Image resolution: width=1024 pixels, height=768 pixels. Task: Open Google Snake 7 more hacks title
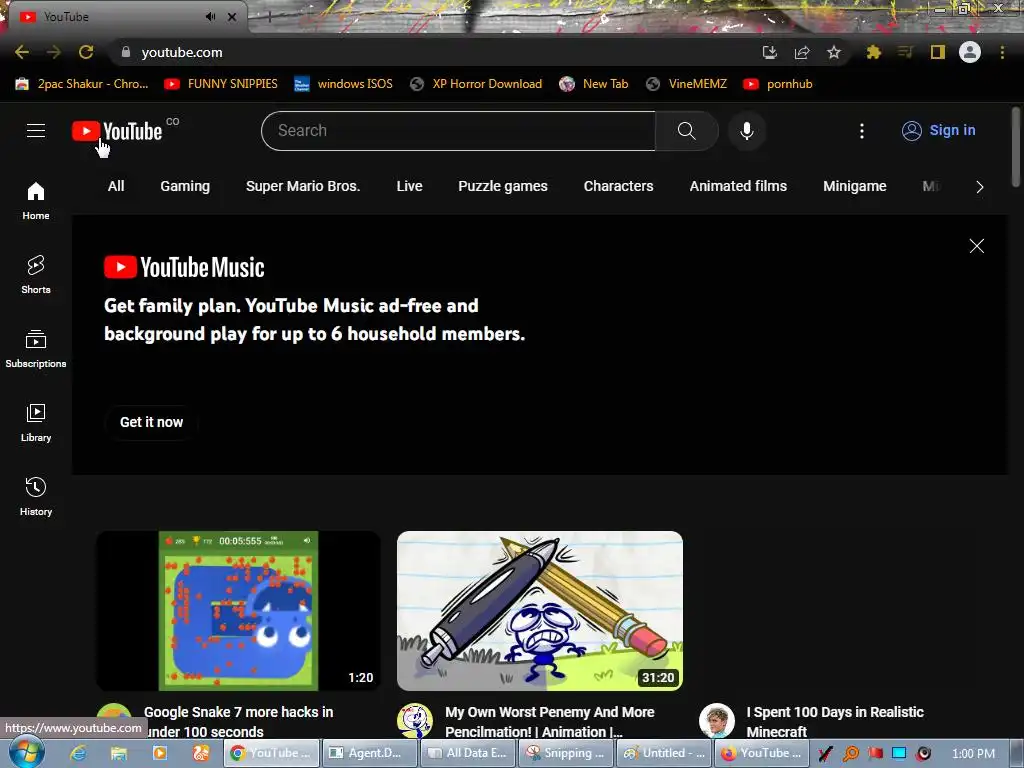click(238, 722)
